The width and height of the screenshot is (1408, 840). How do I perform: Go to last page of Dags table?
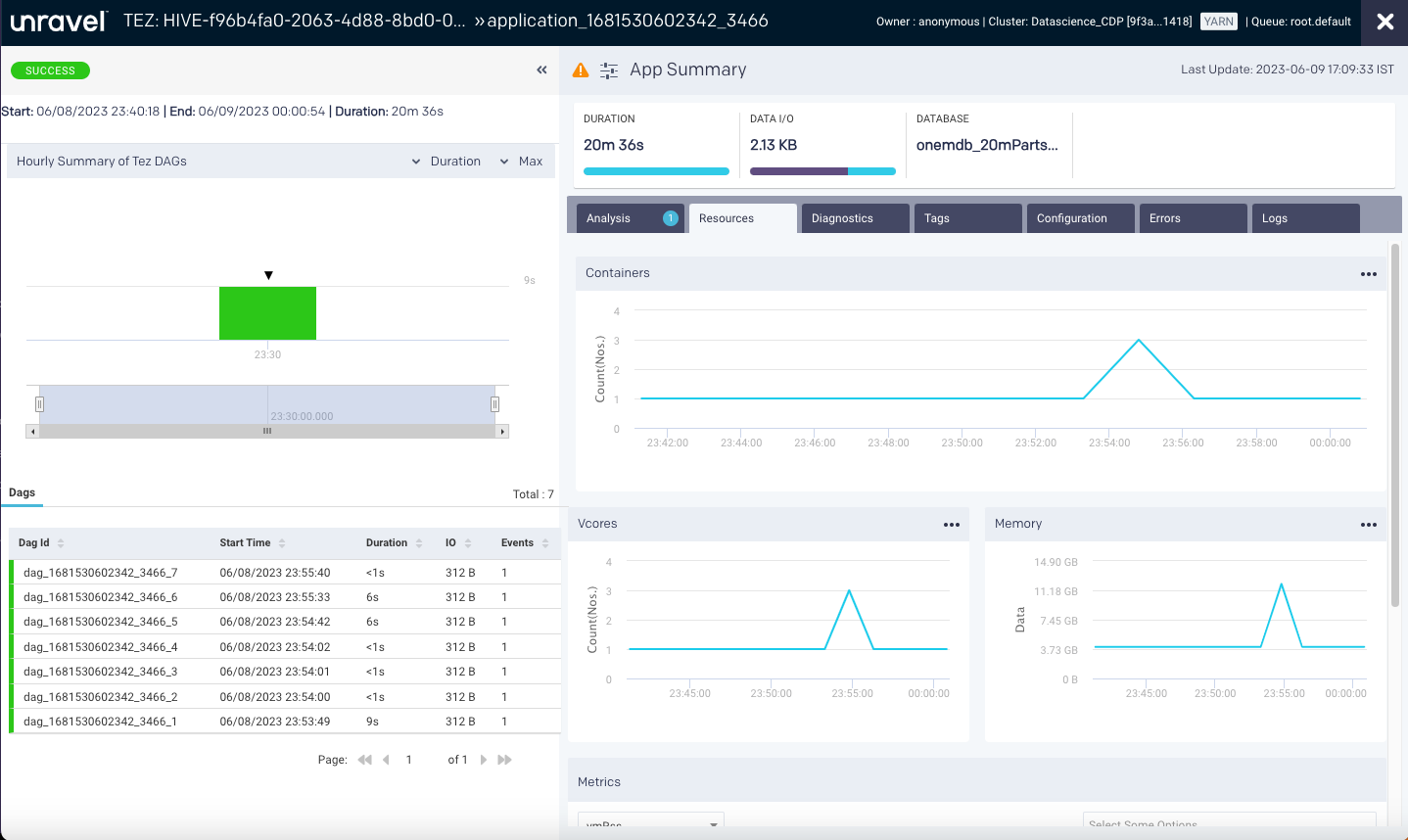click(505, 760)
